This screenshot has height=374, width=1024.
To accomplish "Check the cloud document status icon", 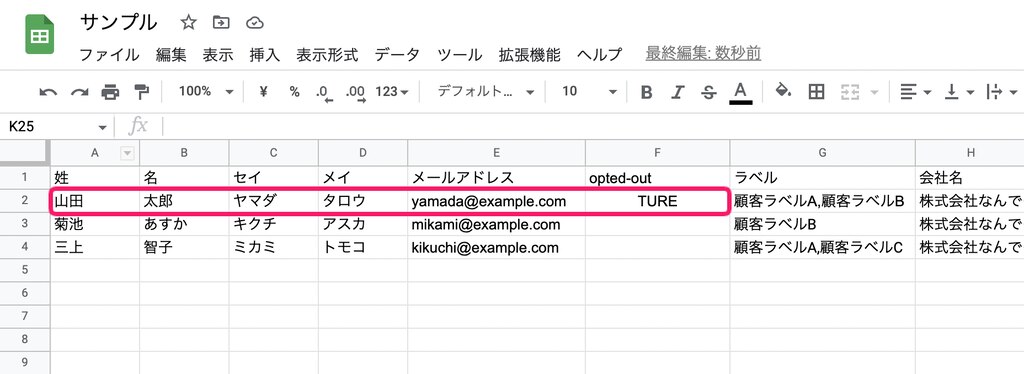I will pyautogui.click(x=255, y=23).
